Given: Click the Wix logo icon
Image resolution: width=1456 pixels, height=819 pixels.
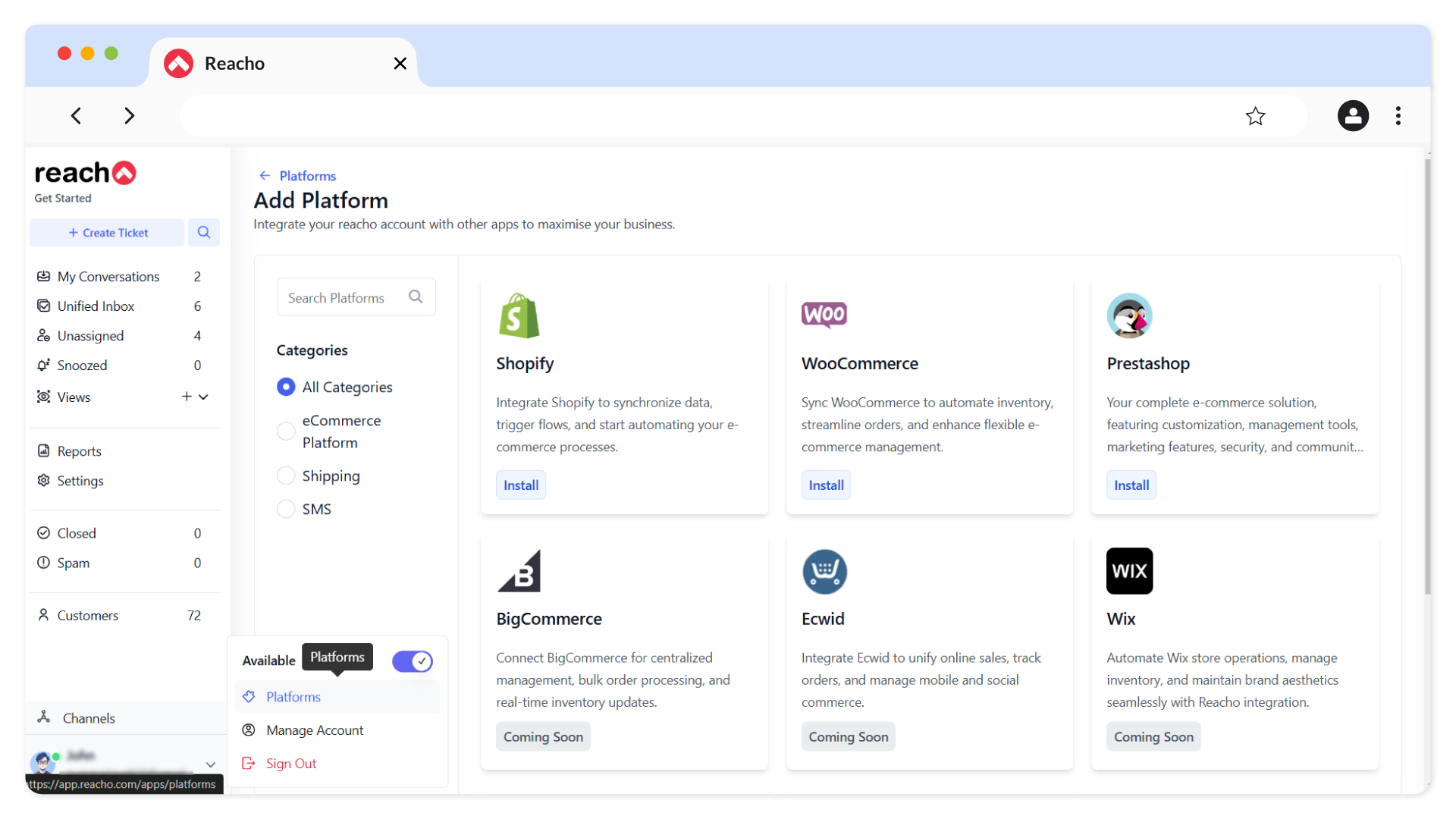Looking at the screenshot, I should [1129, 571].
